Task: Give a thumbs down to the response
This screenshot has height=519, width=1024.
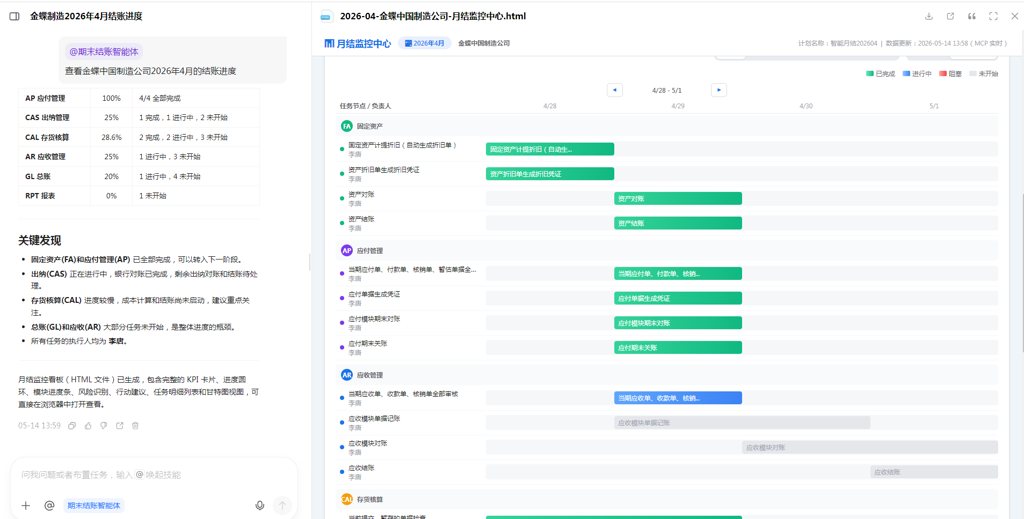Action: [x=104, y=426]
